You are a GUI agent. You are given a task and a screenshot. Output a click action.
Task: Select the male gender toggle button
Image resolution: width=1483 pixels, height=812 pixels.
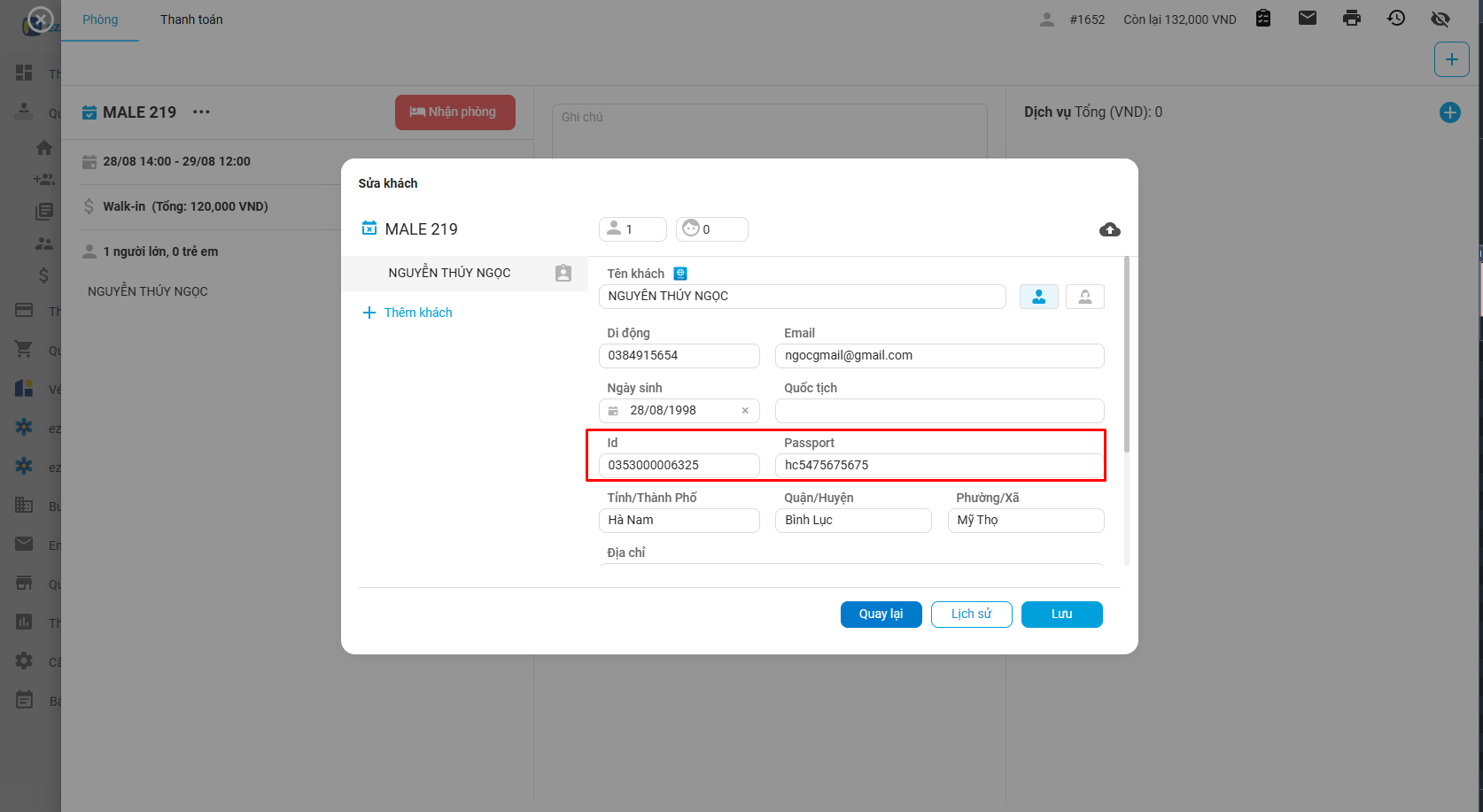[1038, 297]
